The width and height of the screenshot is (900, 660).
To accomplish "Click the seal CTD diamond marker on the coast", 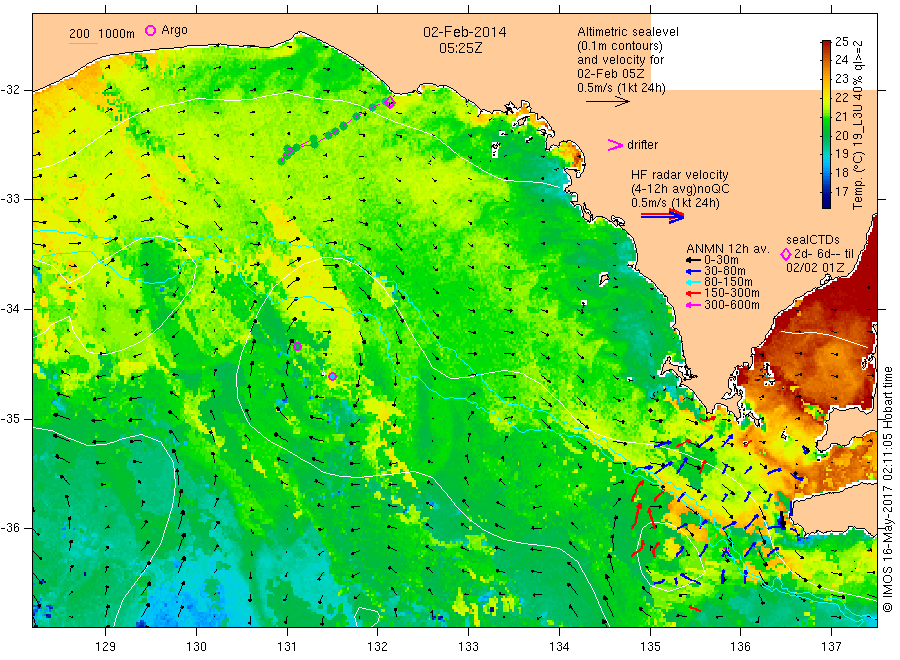I will [x=390, y=103].
